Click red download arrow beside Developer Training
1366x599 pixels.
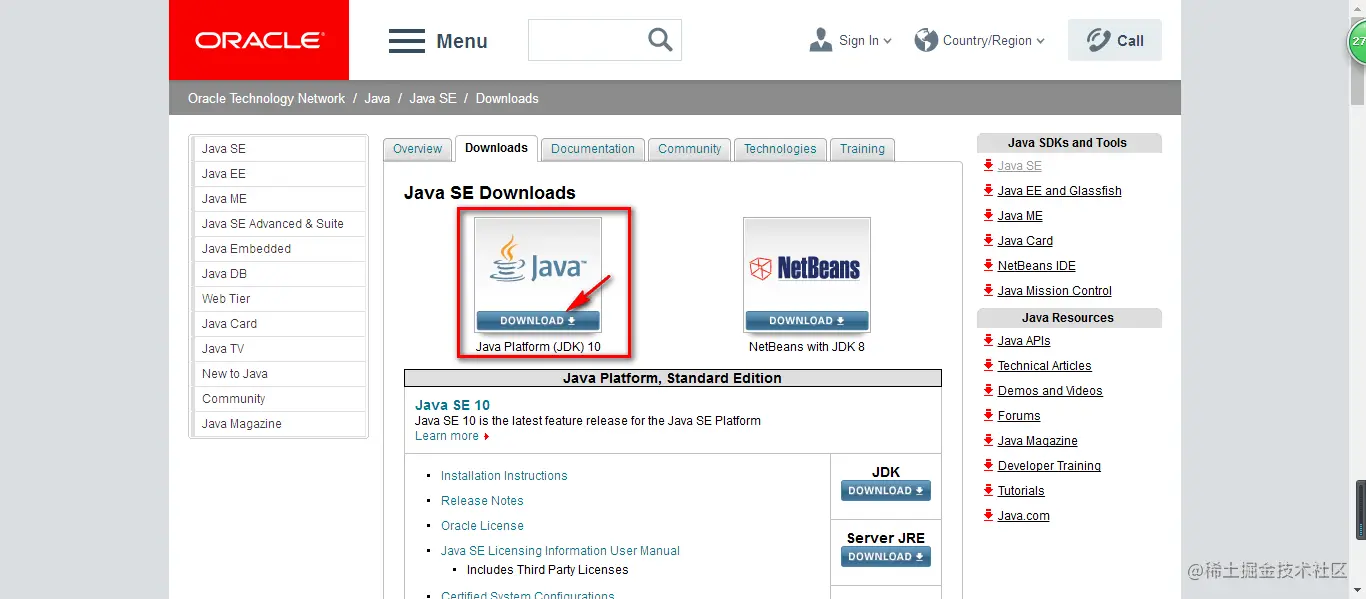[988, 465]
